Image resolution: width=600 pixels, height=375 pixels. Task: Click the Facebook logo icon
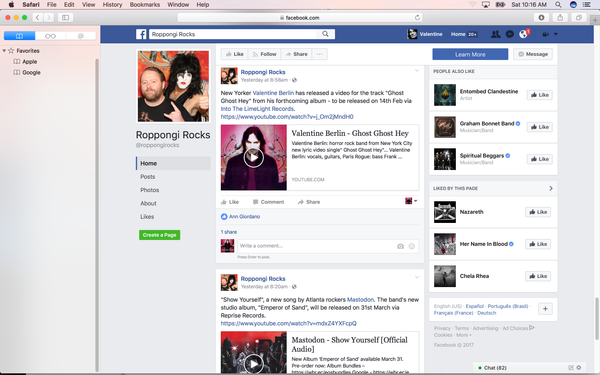pyautogui.click(x=141, y=34)
